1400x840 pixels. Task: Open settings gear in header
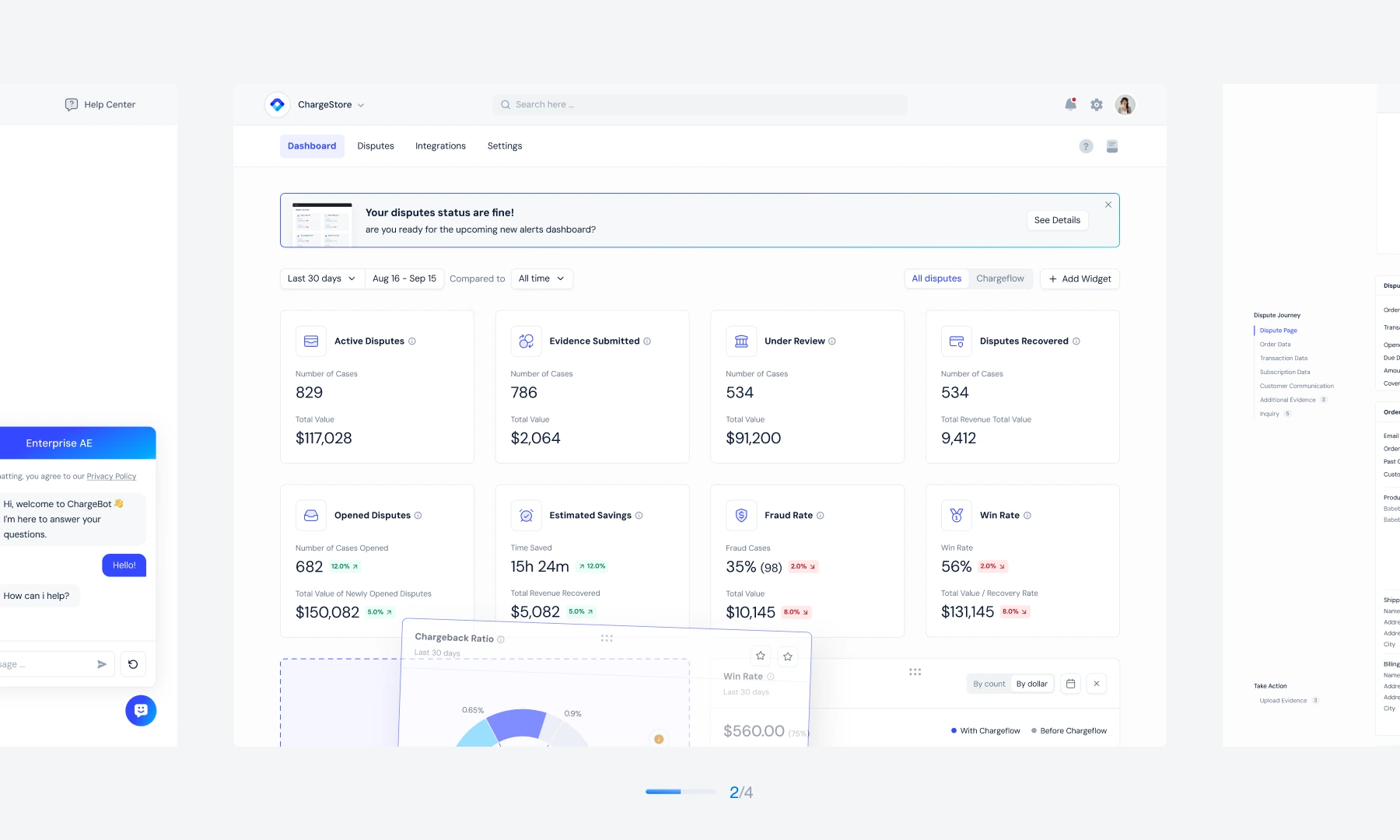1097,104
